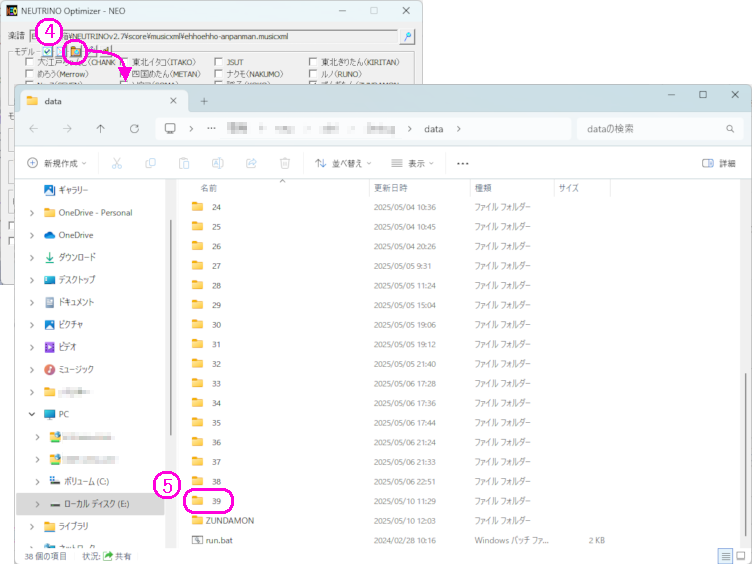Toggle the 東北イタコ(ITAKO) model checkbox

click(x=124, y=62)
